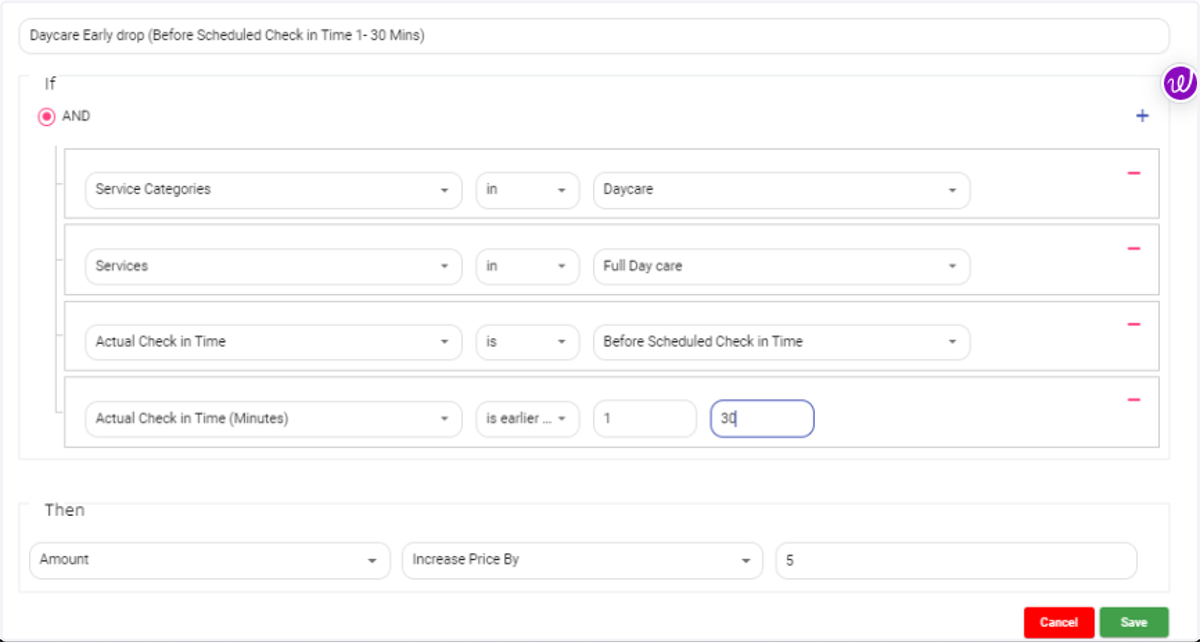
Task: Remove the Services condition row
Action: click(1134, 249)
